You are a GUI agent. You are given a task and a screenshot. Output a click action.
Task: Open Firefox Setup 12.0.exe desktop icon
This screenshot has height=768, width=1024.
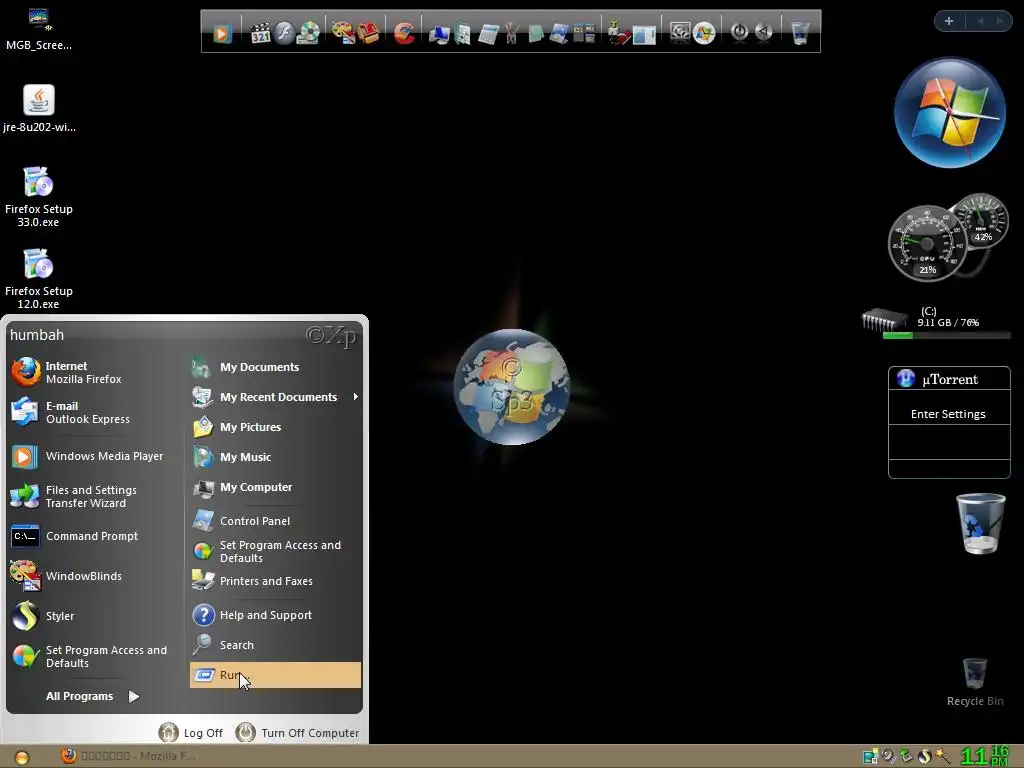point(39,279)
